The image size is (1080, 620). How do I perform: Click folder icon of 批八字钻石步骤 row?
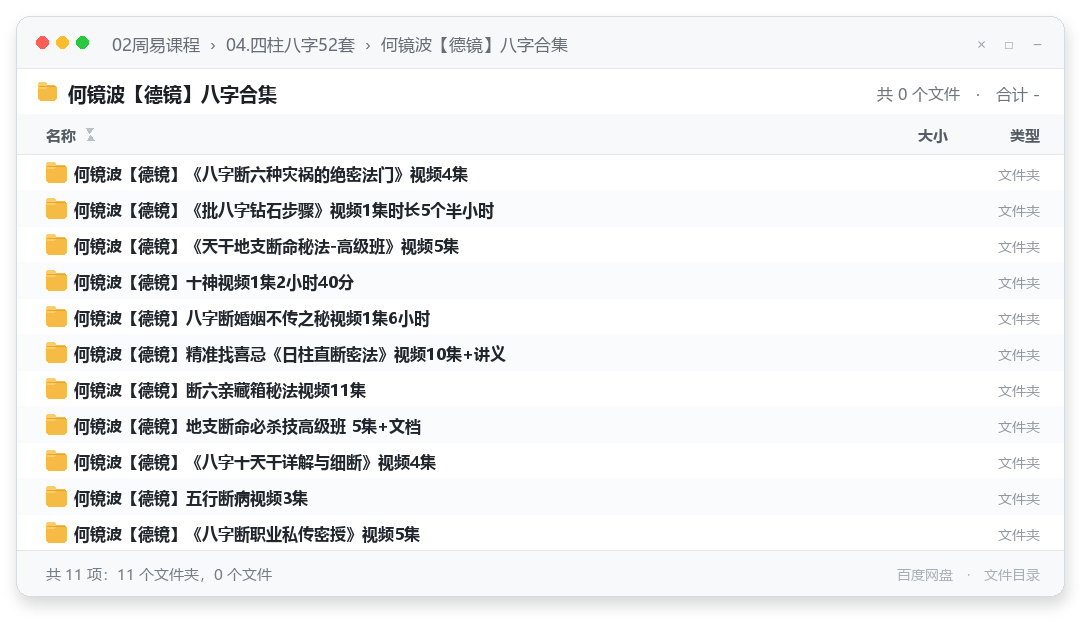56,209
